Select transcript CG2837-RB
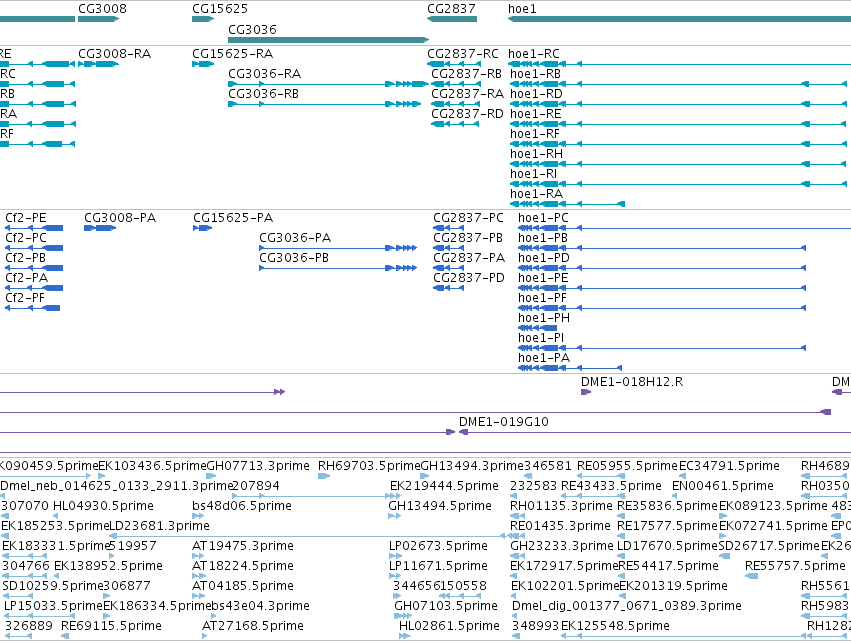This screenshot has height=641, width=851. [x=466, y=74]
